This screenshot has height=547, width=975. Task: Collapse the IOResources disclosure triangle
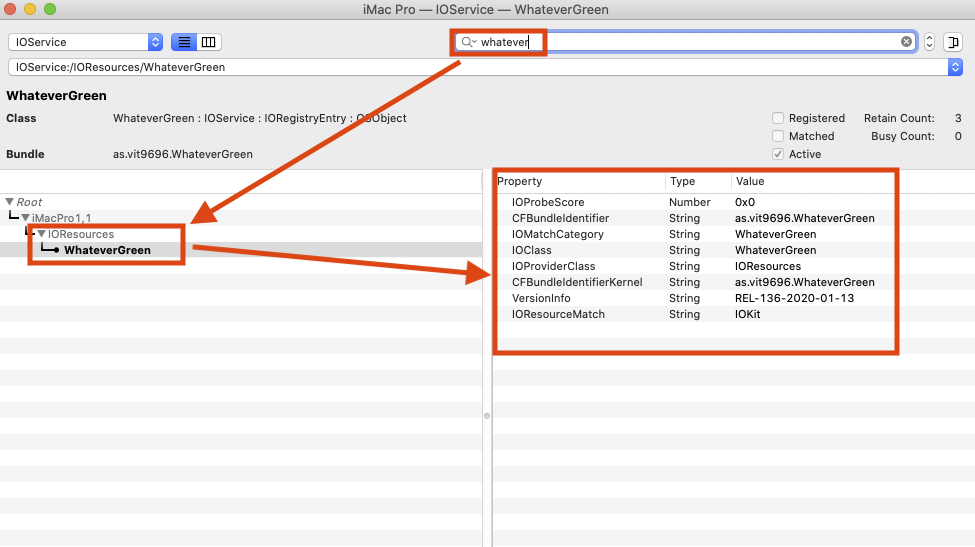[x=42, y=234]
